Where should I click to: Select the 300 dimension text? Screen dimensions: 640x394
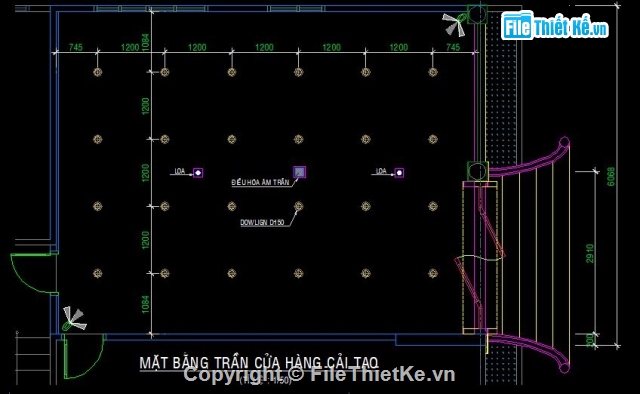589,340
